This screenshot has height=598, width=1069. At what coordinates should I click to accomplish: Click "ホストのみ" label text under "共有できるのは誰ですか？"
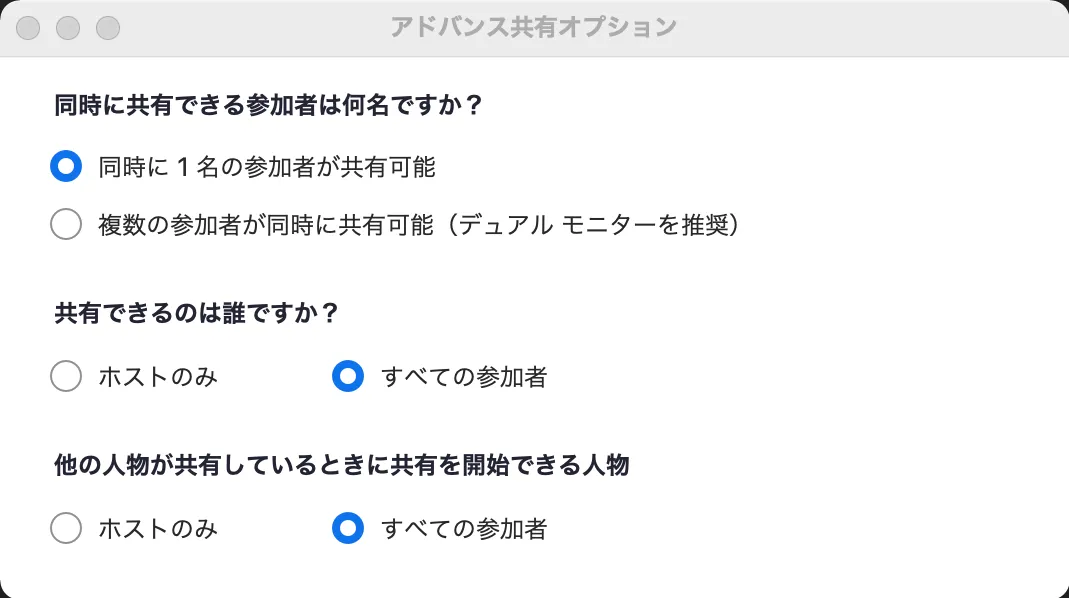pyautogui.click(x=158, y=377)
